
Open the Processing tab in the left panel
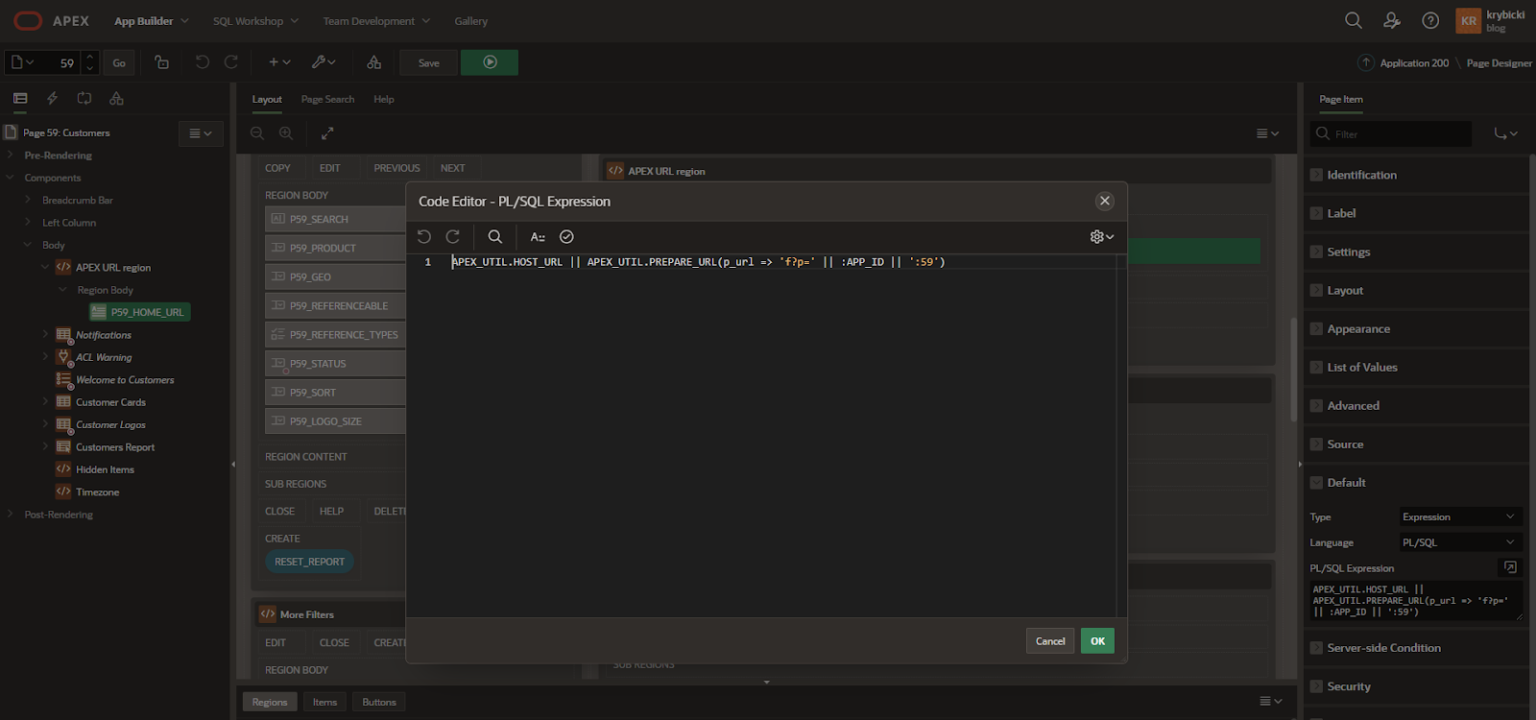tap(84, 98)
